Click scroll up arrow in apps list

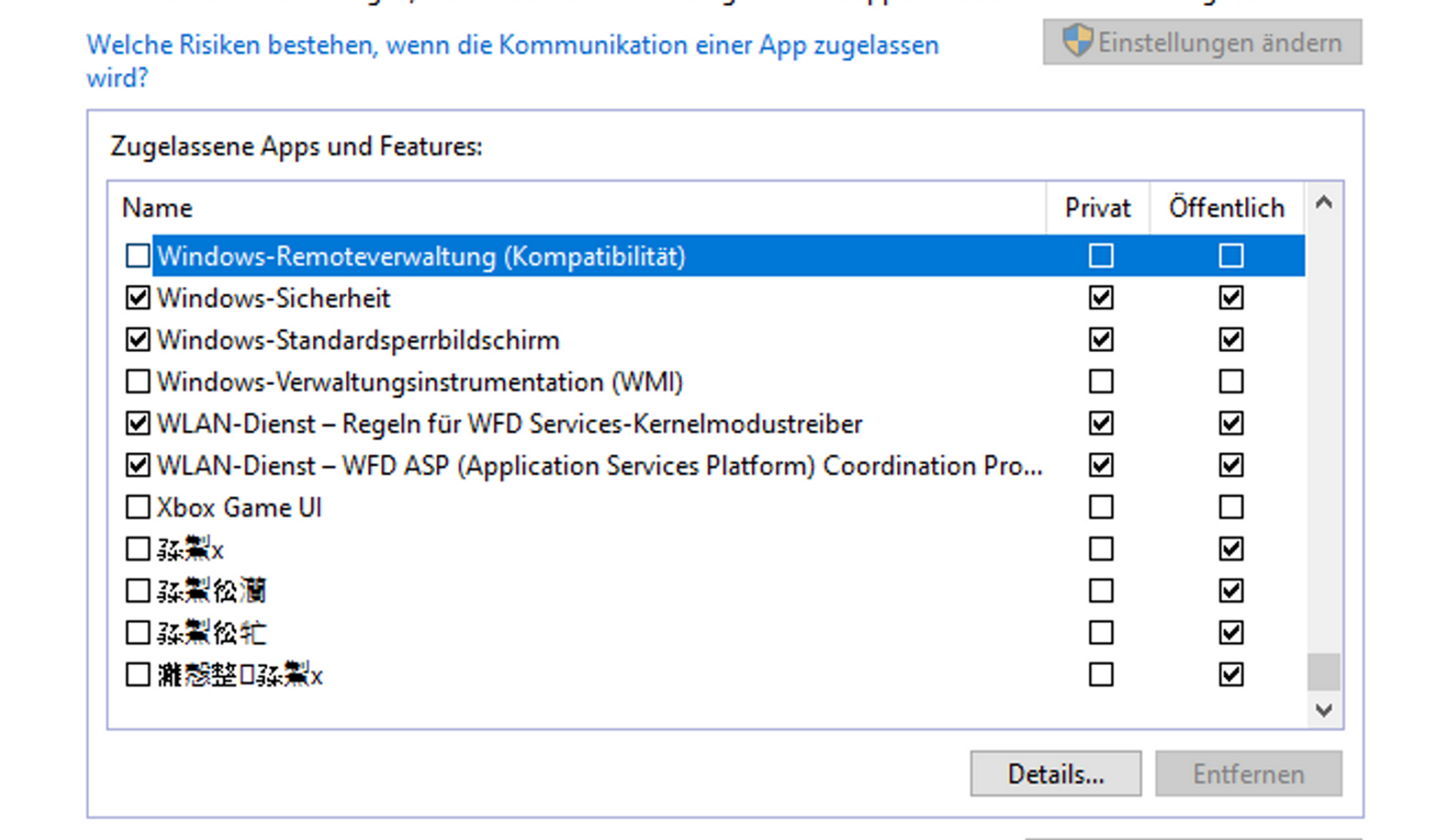pos(1323,204)
